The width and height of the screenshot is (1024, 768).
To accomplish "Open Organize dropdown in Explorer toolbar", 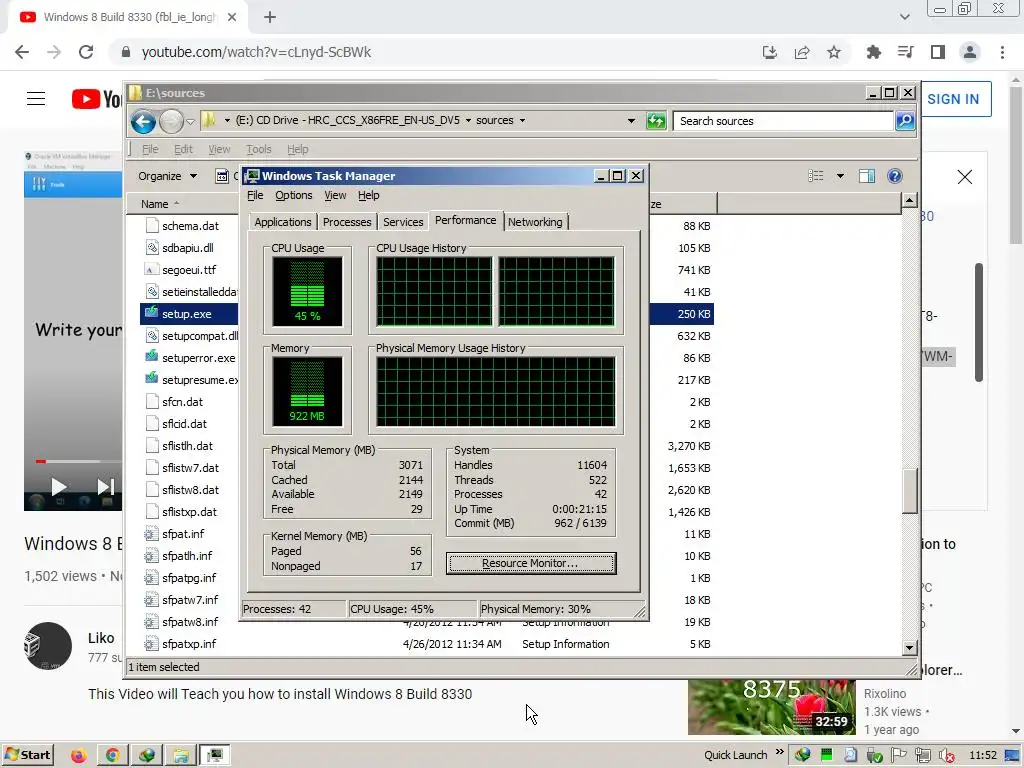I will click(x=167, y=176).
